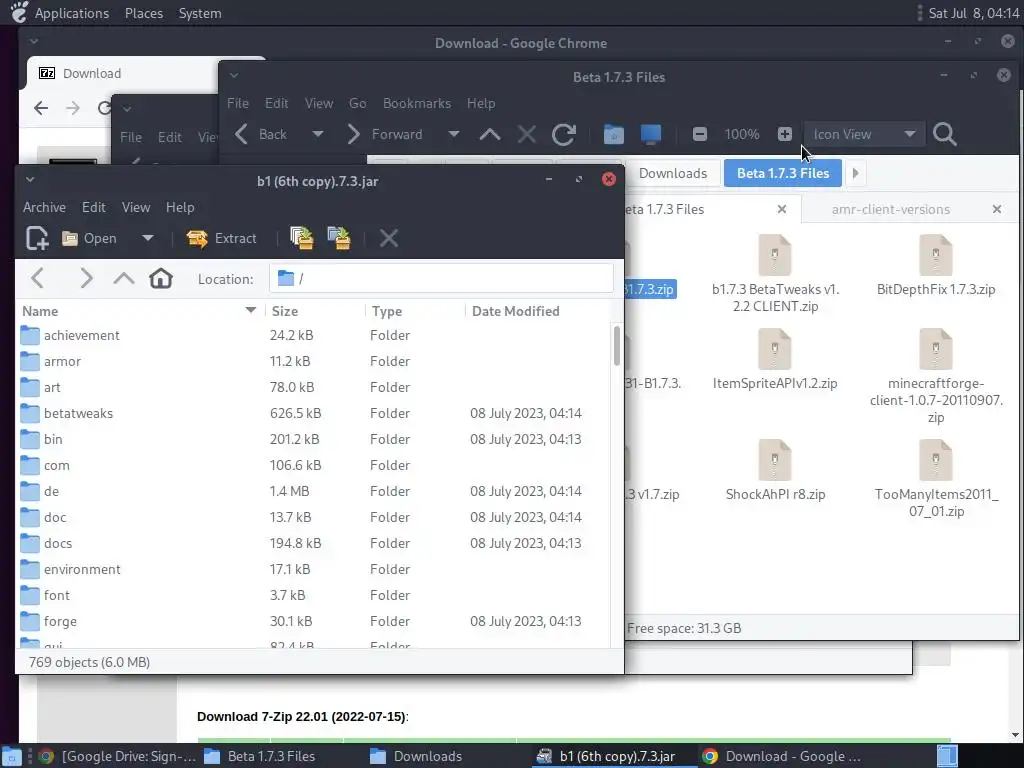1024x768 pixels.
Task: Go back in archive location history
Action: pyautogui.click(x=38, y=278)
